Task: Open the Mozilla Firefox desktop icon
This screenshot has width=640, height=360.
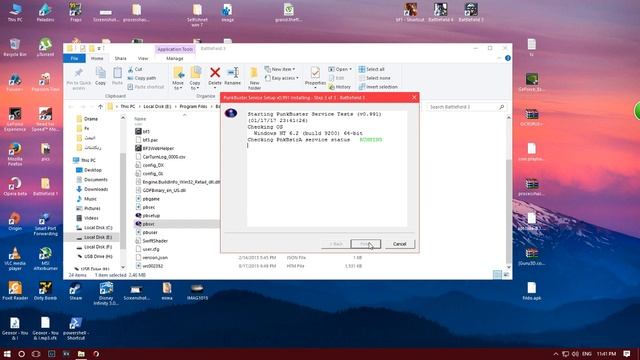Action: pyautogui.click(x=15, y=154)
